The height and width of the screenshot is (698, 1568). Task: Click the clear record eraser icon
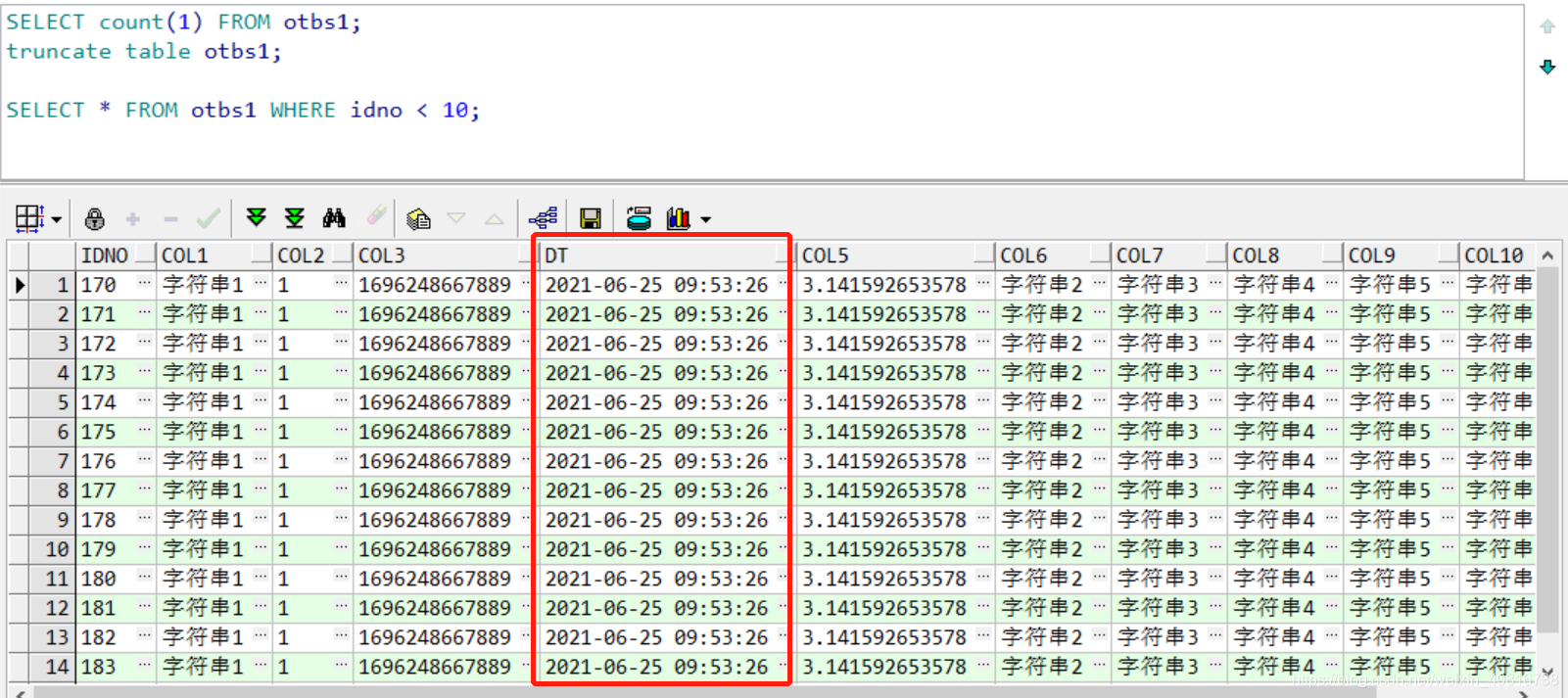coord(376,216)
